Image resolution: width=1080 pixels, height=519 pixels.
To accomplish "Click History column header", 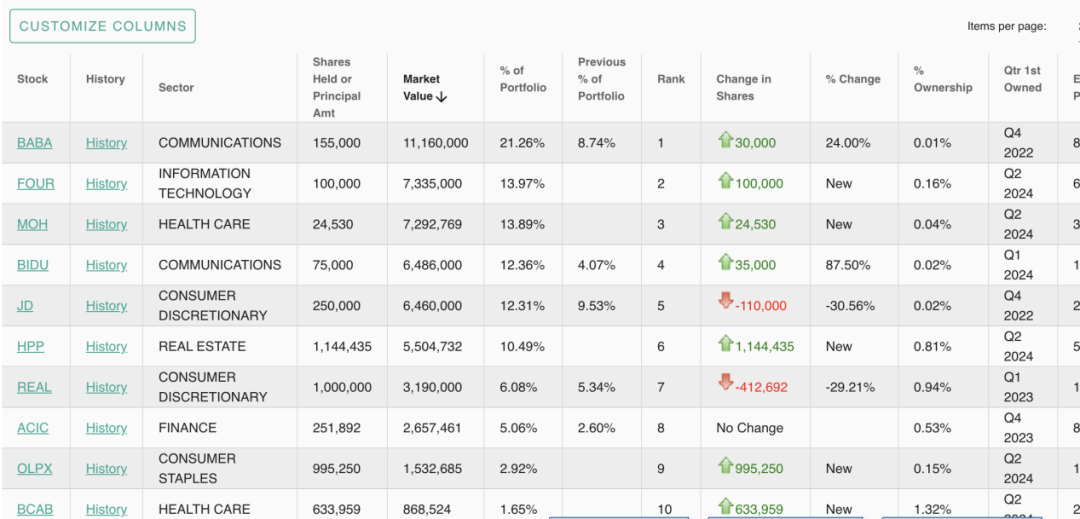I will click(x=105, y=79).
